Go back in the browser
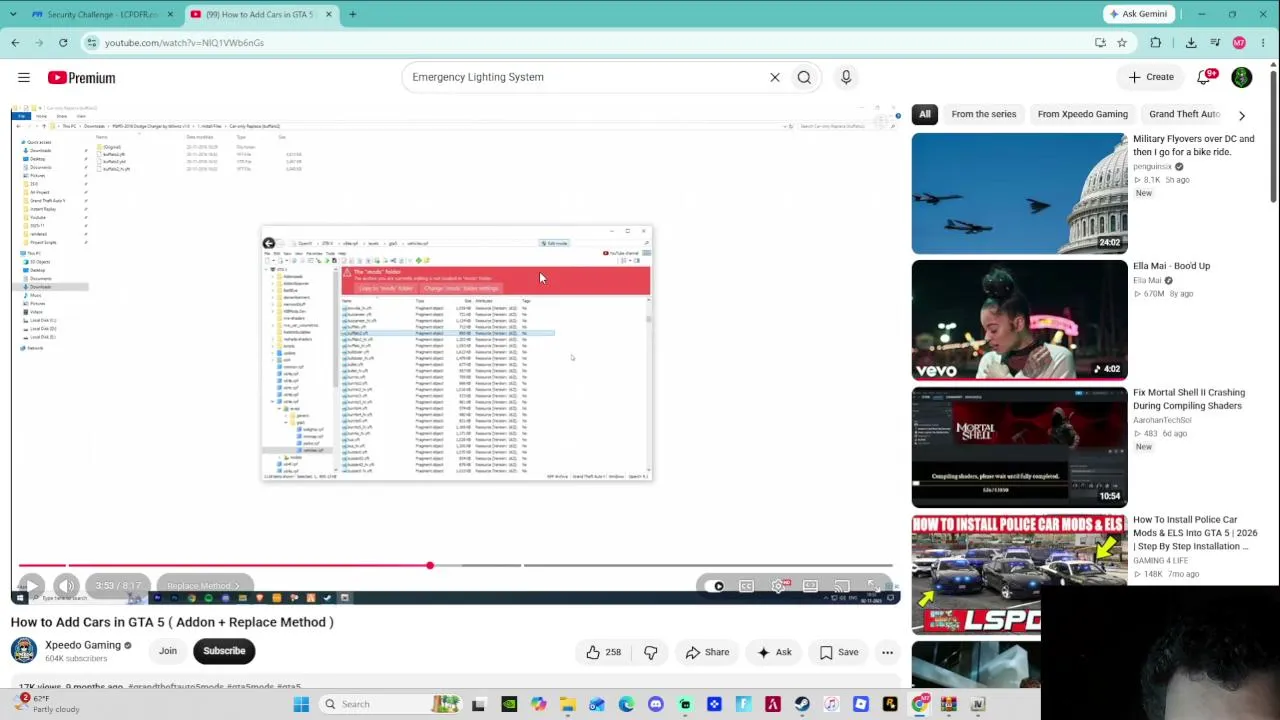Screen dimensions: 1280x720 pyautogui.click(x=15, y=43)
